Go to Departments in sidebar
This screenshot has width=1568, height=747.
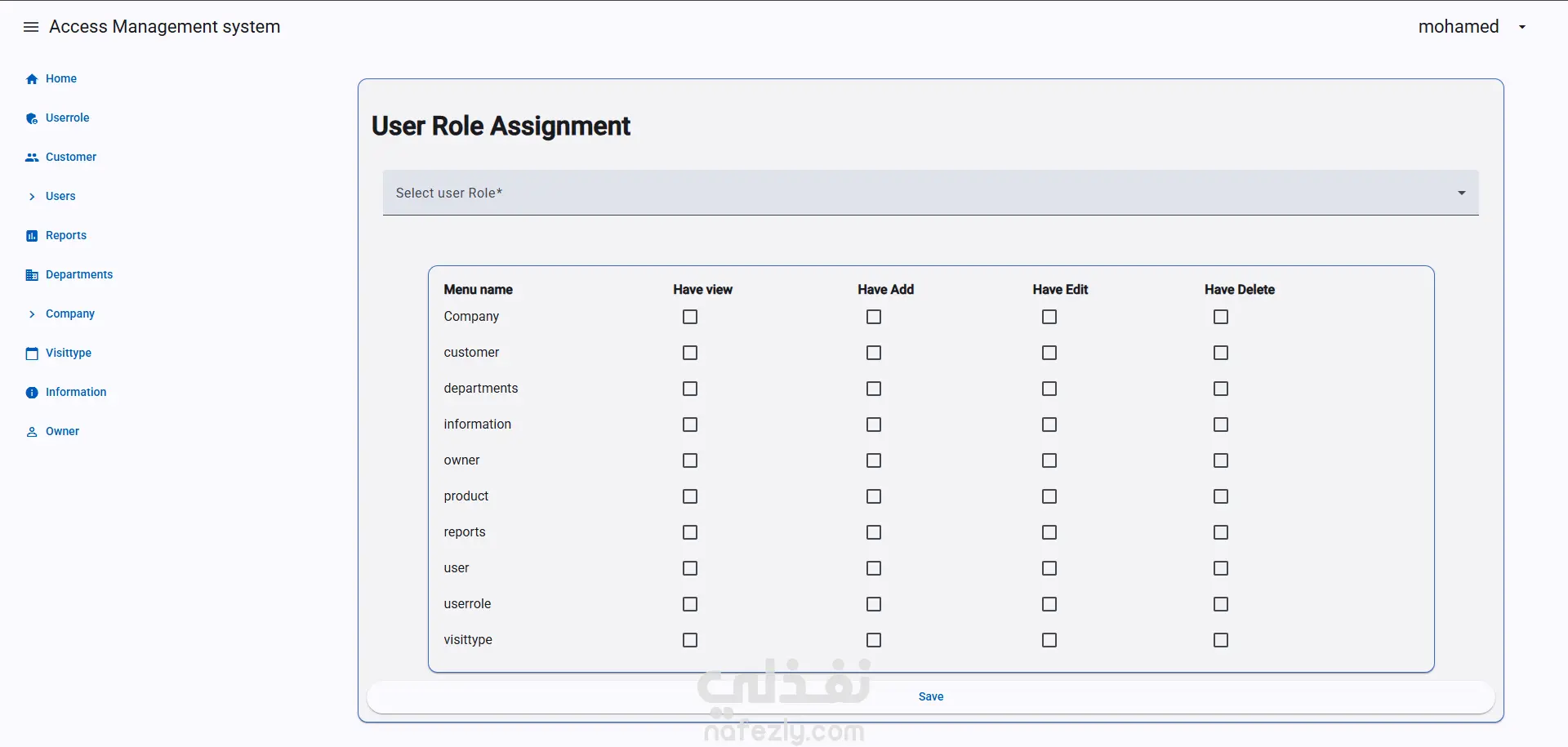pos(79,274)
